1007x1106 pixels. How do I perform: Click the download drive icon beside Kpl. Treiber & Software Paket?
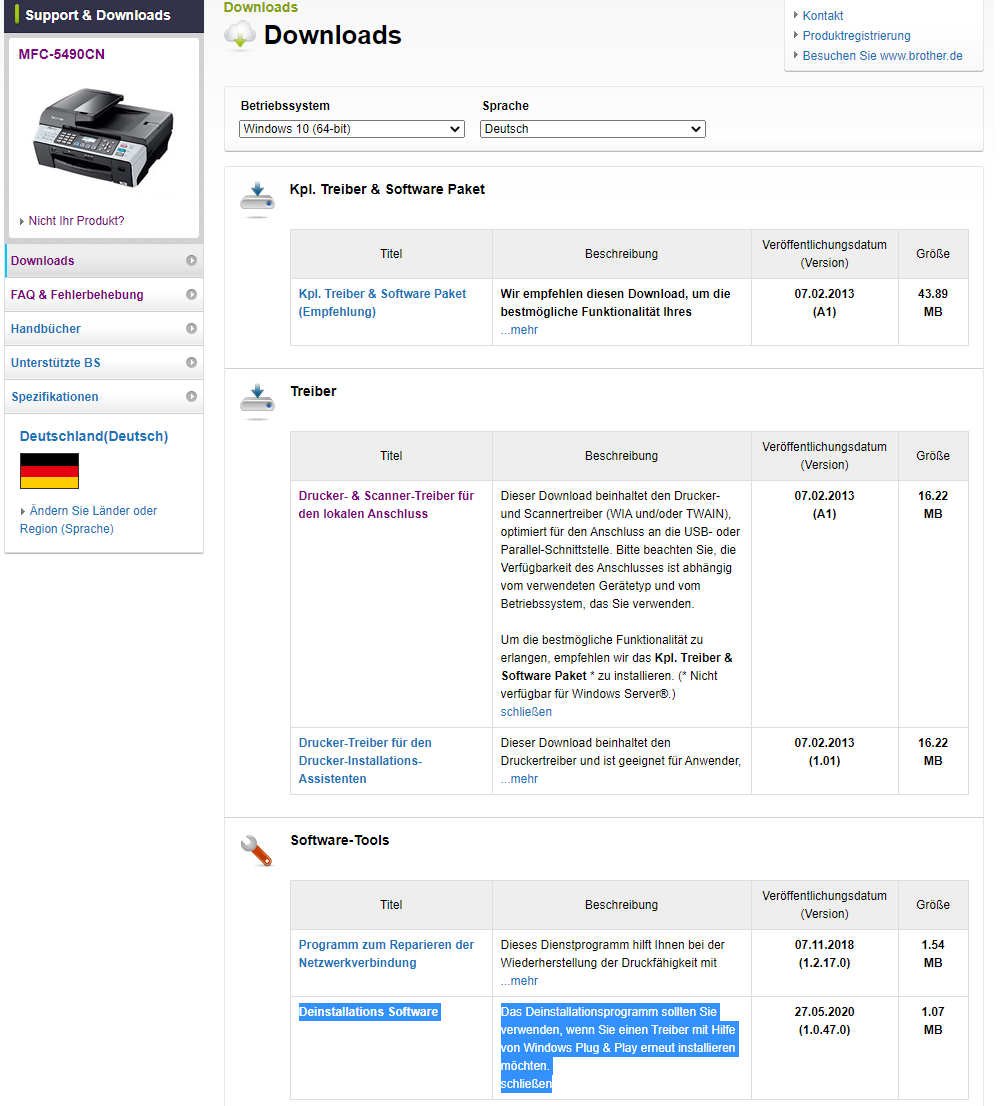pyautogui.click(x=257, y=199)
